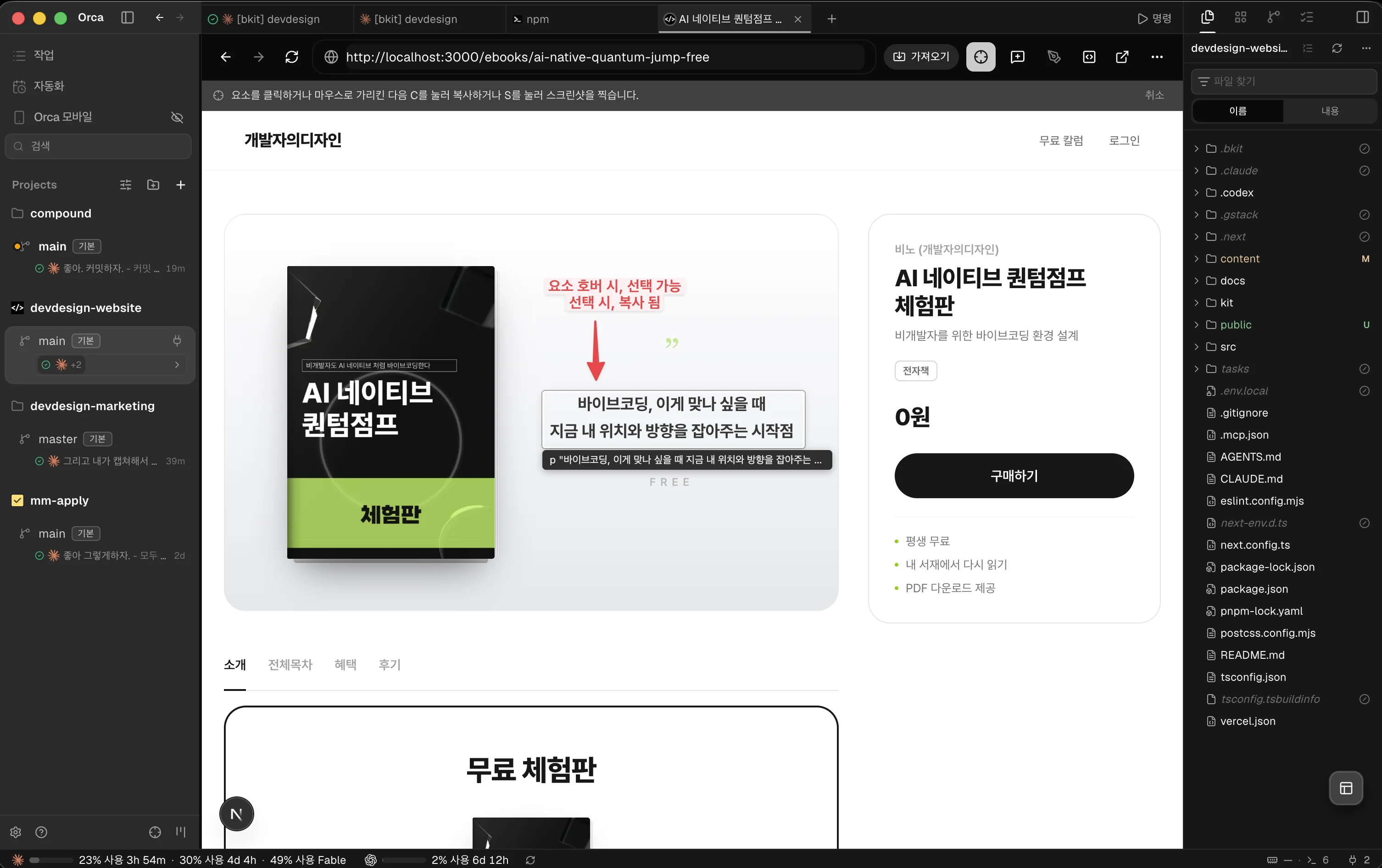Toggle the left sidebar panel icon
Viewport: 1382px width, 868px height.
[x=128, y=18]
